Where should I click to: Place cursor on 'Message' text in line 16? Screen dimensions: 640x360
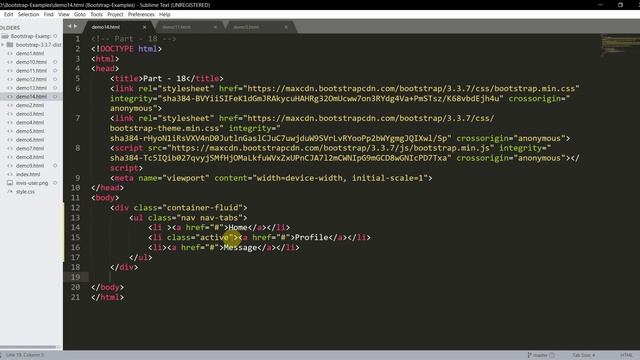click(240, 247)
